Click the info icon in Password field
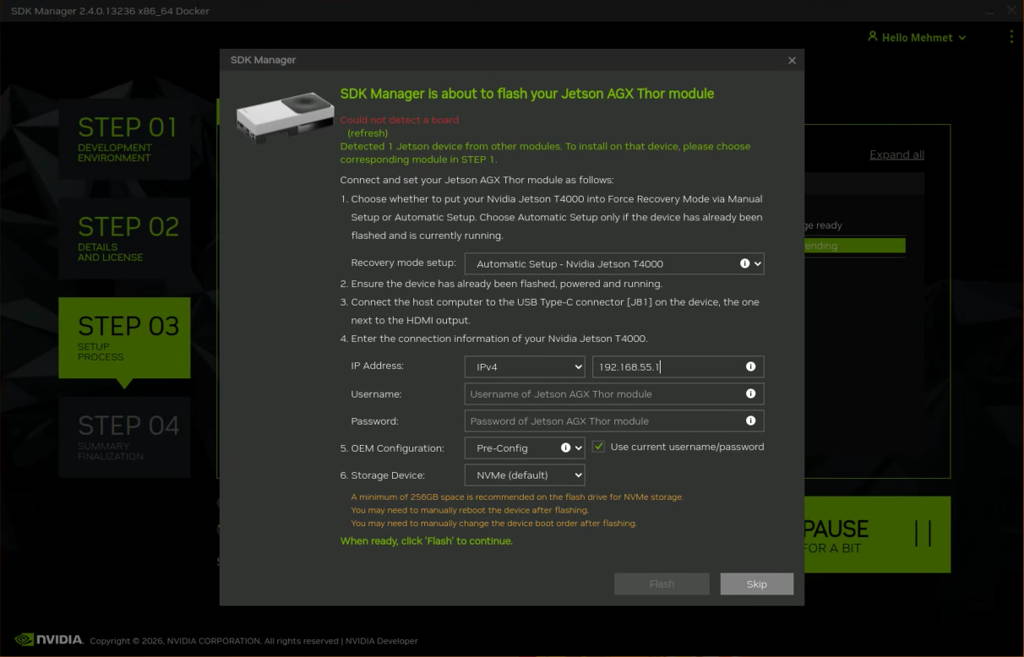 750,421
